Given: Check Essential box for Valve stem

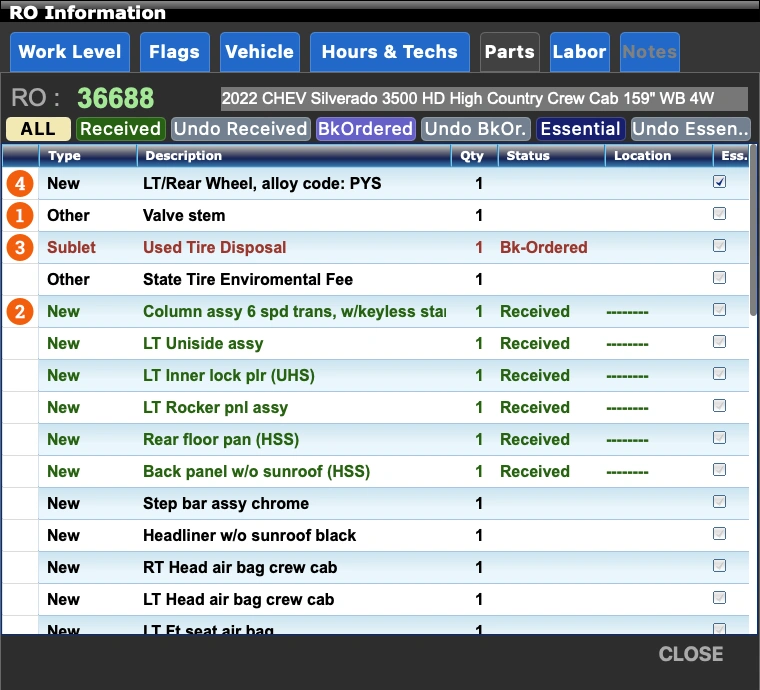Looking at the screenshot, I should pyautogui.click(x=719, y=215).
